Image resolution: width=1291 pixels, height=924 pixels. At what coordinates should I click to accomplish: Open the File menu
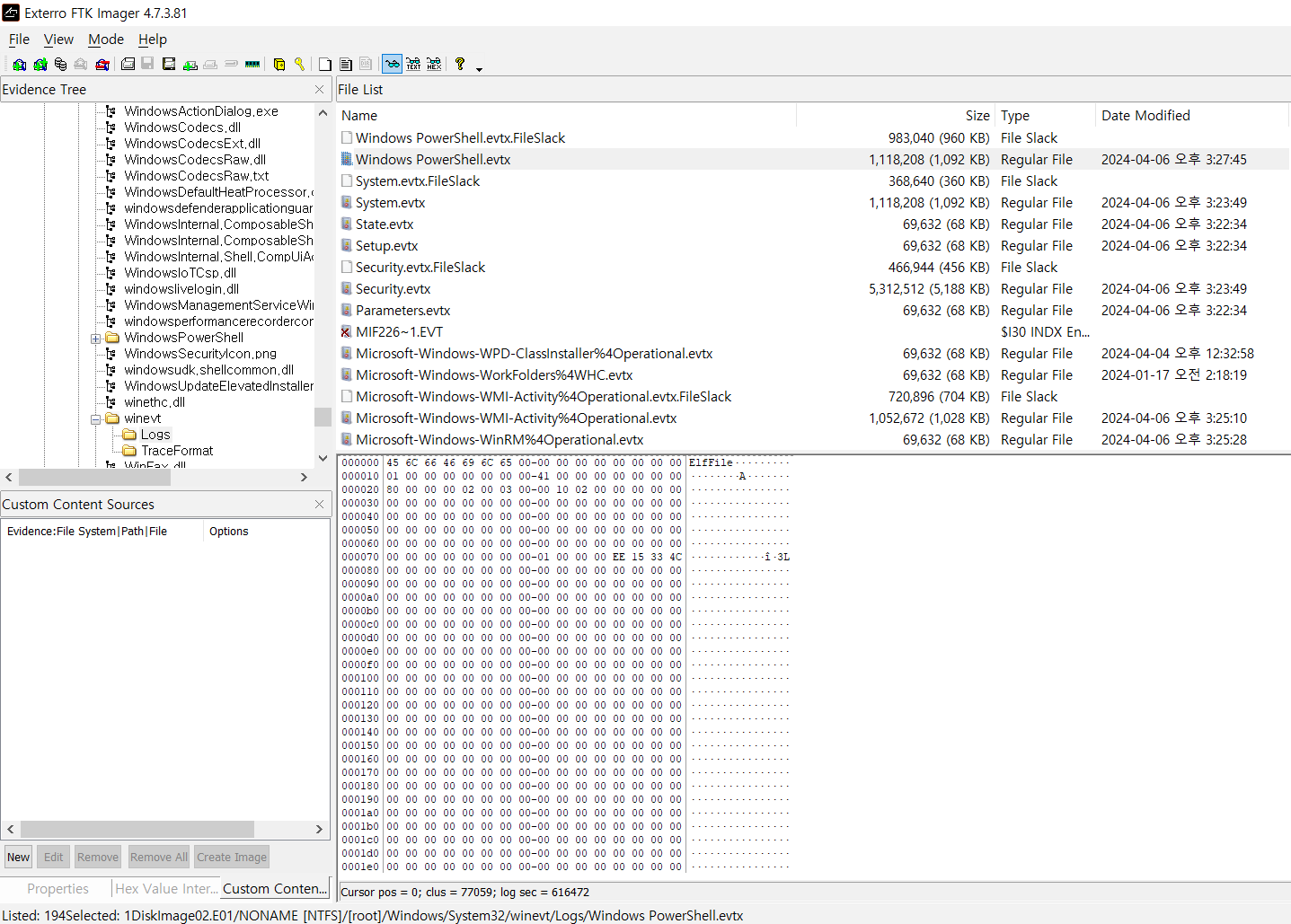click(19, 40)
